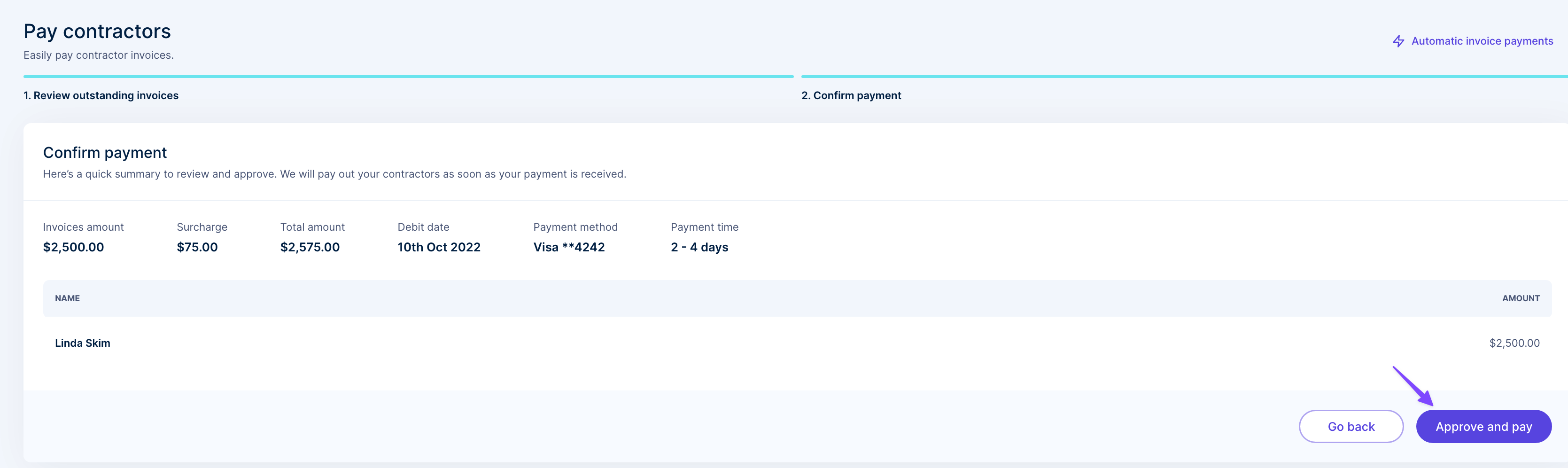Click the Debit date 10th Oct 2022

coord(439,247)
